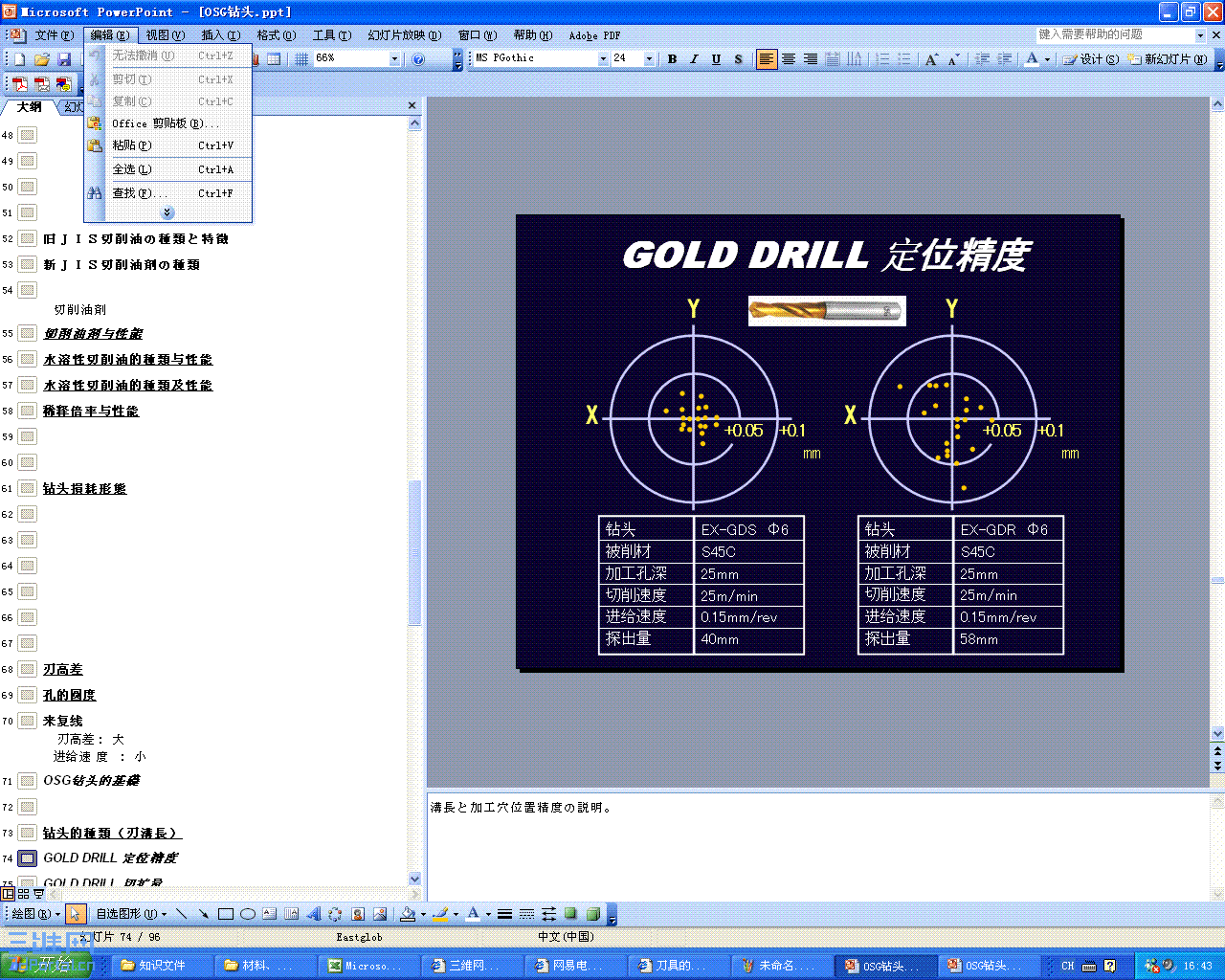
Task: Open fill color dropdown arrow
Action: pos(423,914)
